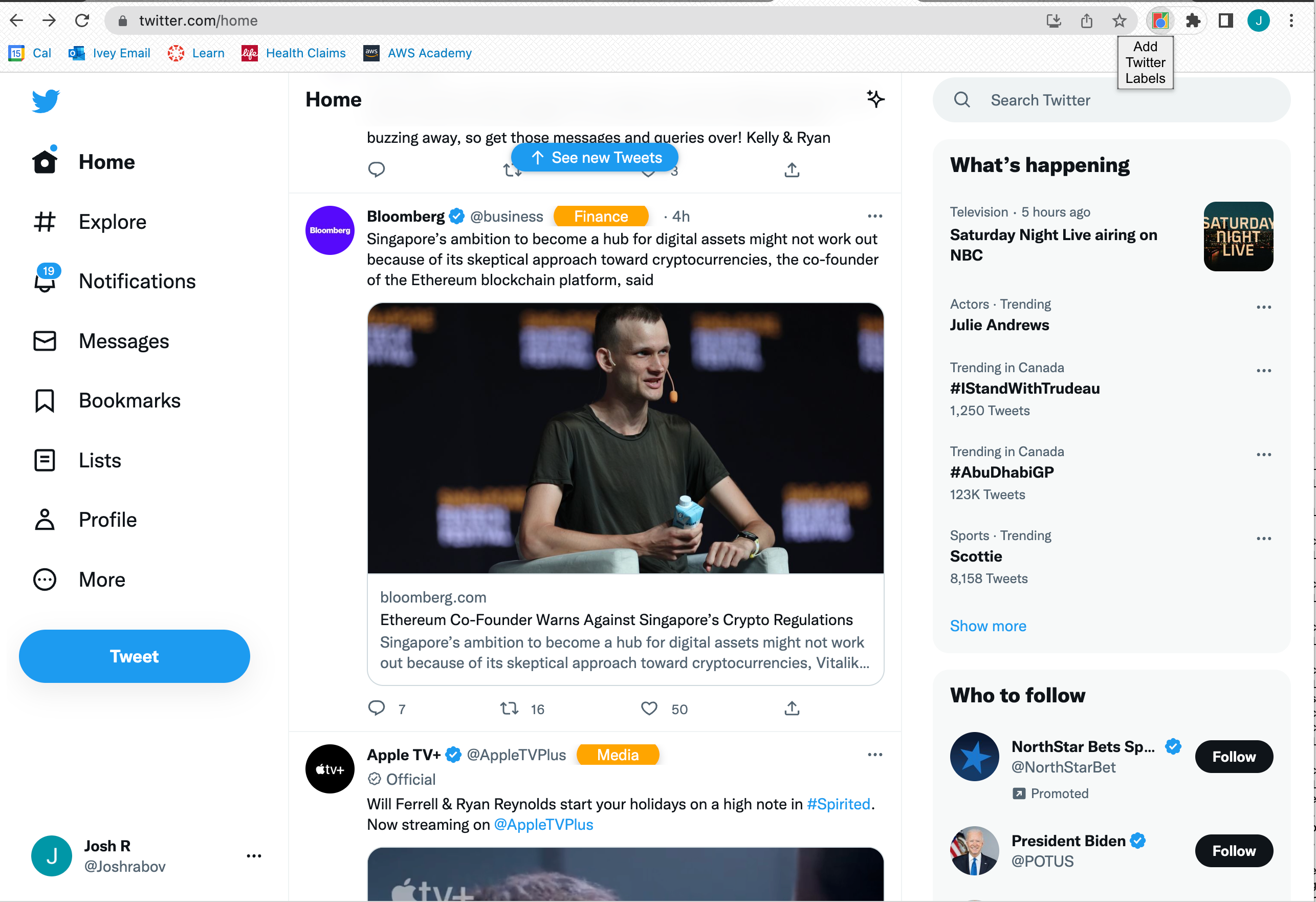Screen dimensions: 1316x902
Task: Open the top tweets sparkle icon
Action: tap(875, 99)
